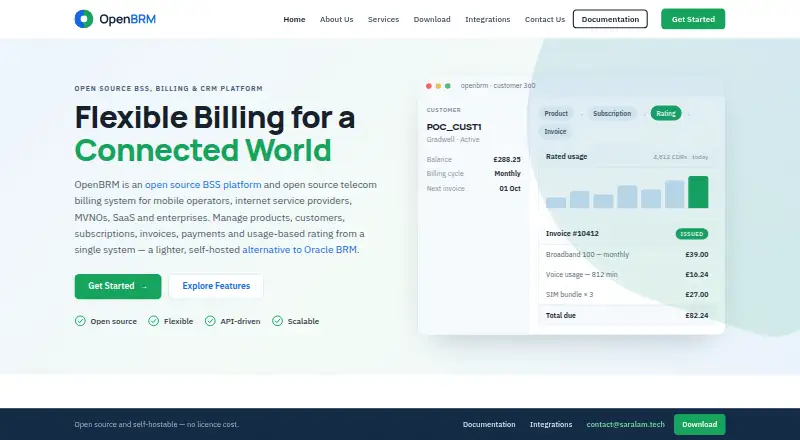Viewport: 800px width, 440px height.
Task: Go to Contact Us page
Action: (x=545, y=19)
